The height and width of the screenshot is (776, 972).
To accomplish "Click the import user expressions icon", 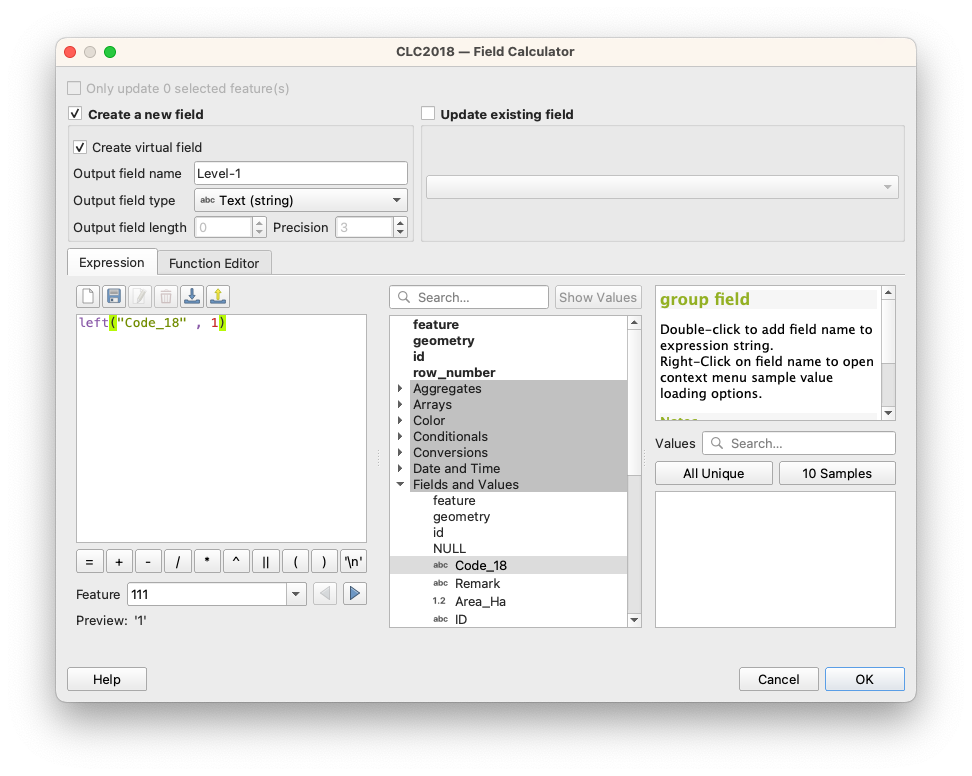I will [192, 296].
